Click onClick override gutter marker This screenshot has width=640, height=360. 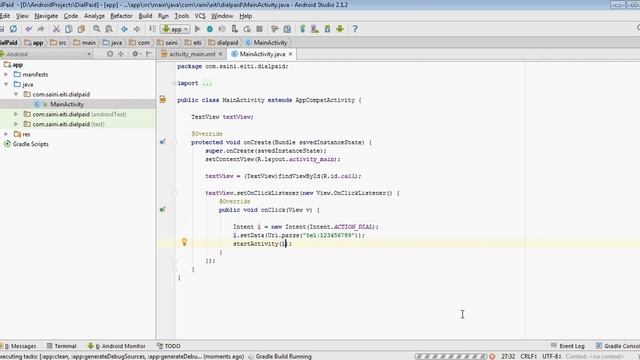tap(162, 210)
